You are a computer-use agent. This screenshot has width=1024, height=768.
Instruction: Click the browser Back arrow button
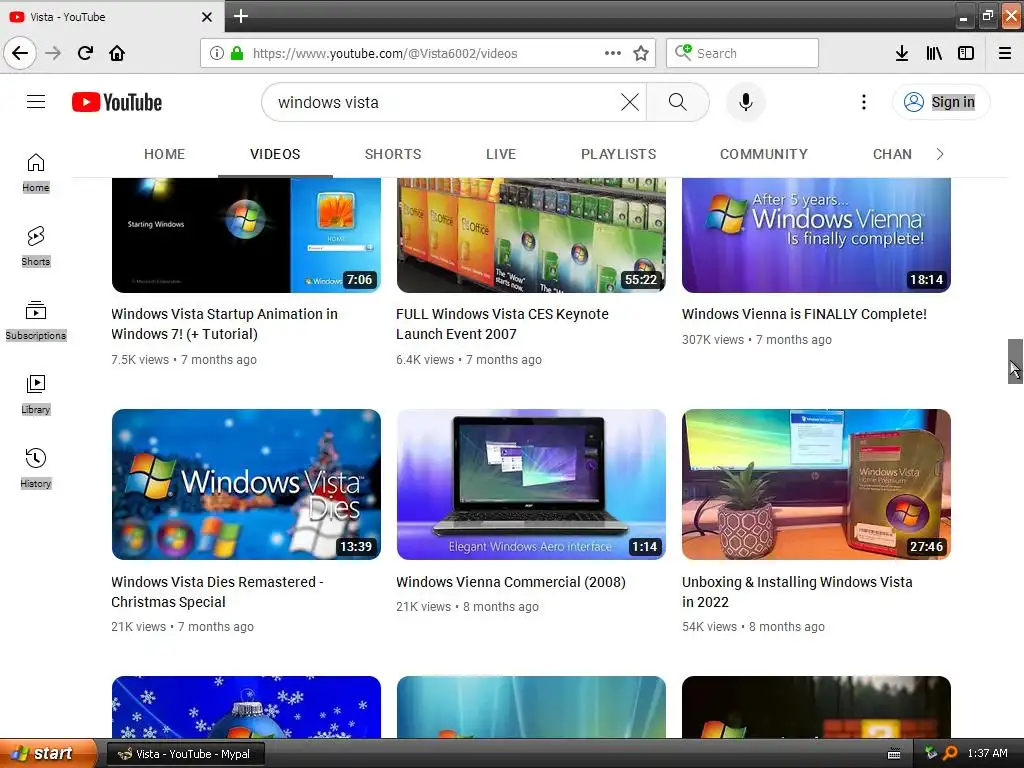20,53
